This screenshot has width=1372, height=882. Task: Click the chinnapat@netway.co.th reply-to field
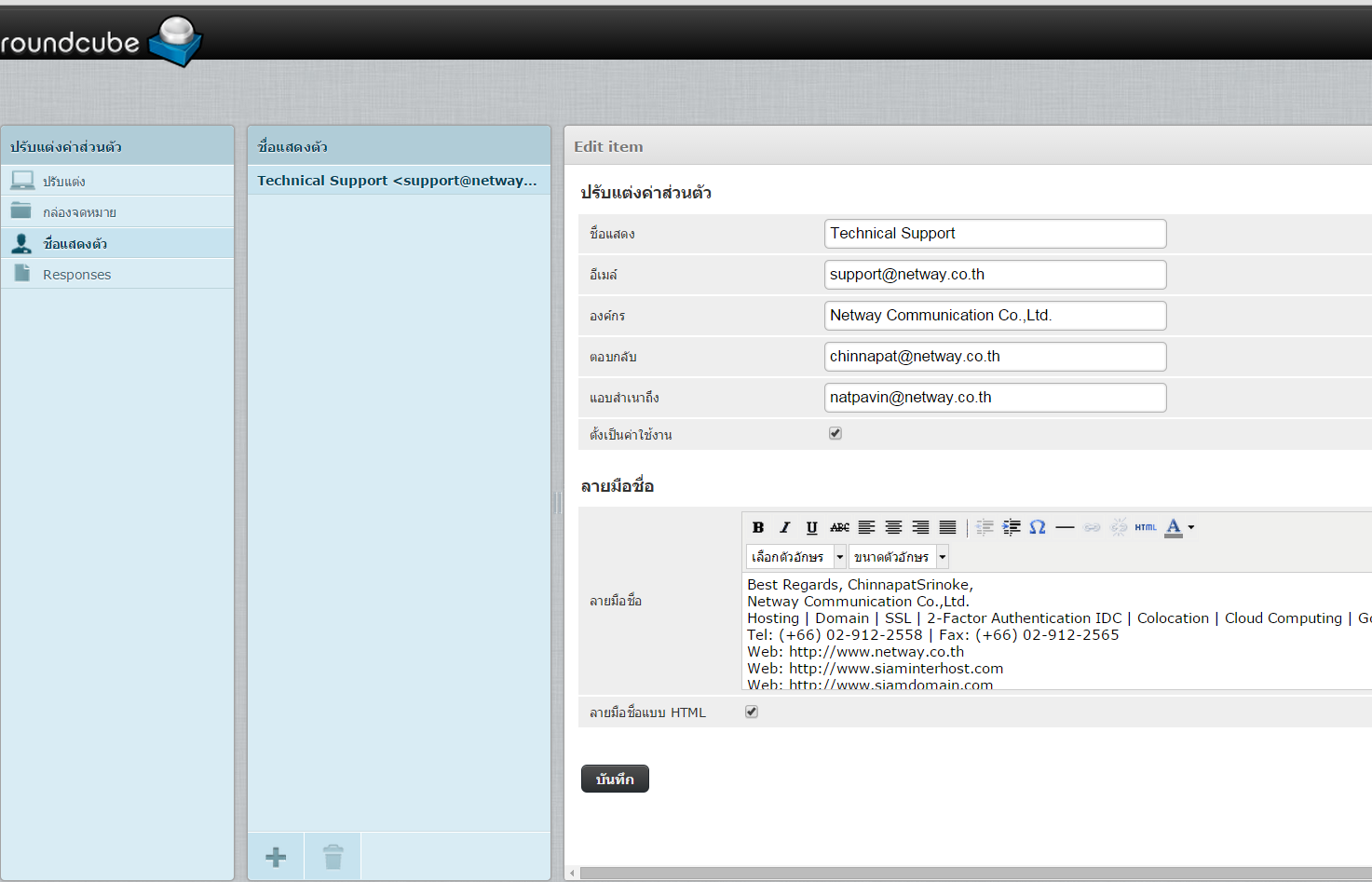[x=995, y=357]
